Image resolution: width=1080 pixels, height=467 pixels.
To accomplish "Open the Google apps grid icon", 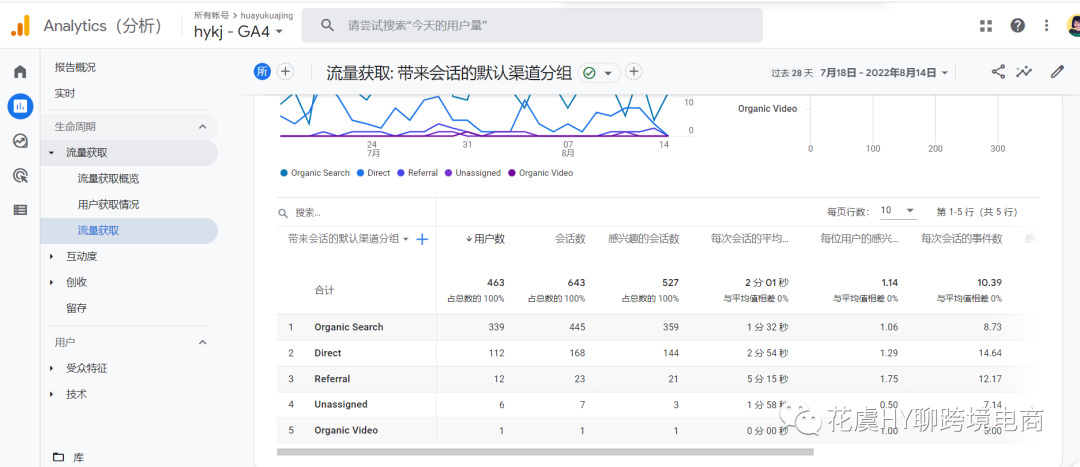I will pyautogui.click(x=986, y=26).
